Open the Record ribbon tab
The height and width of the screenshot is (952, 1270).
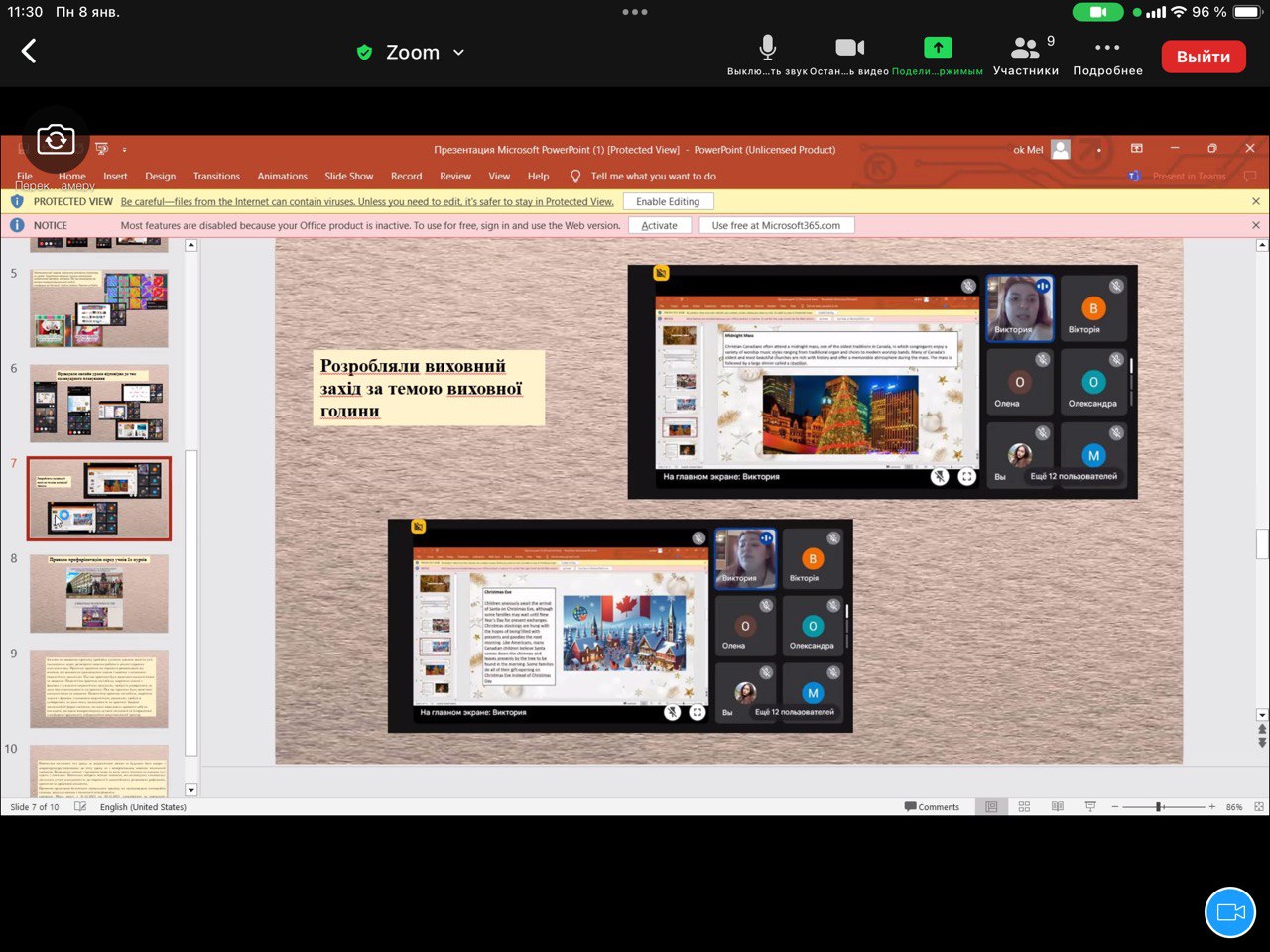[x=406, y=177]
